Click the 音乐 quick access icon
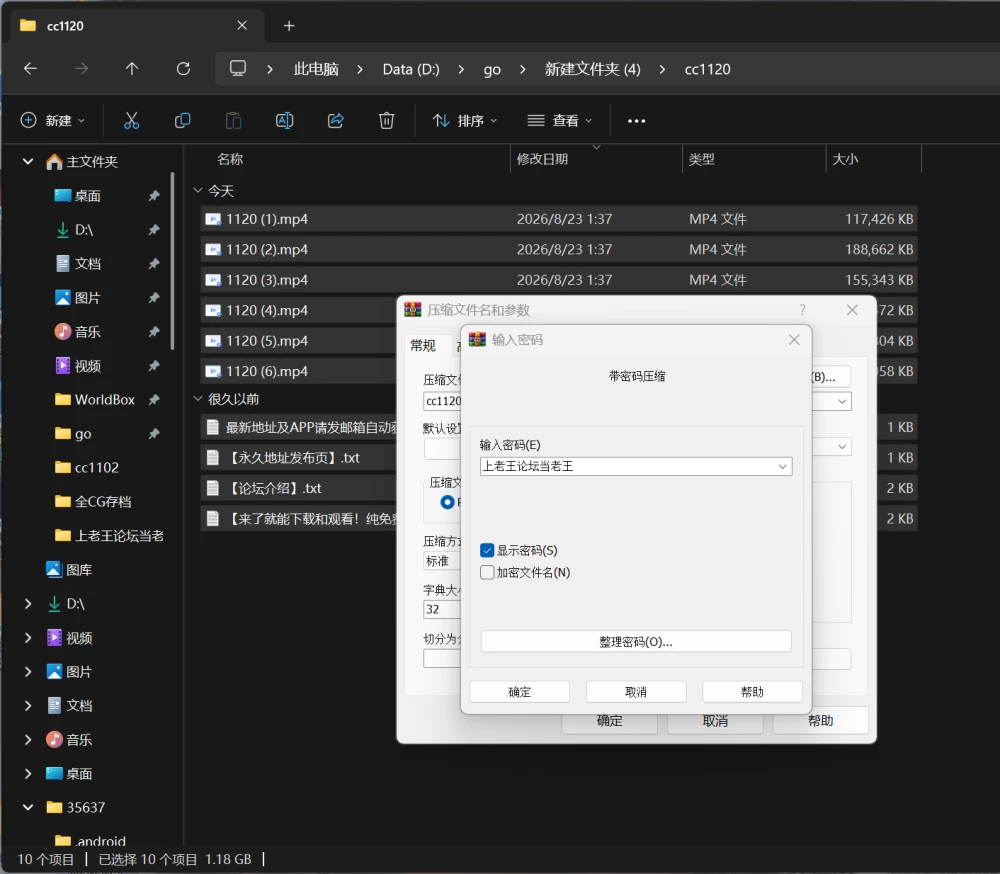The width and height of the screenshot is (1000, 874). point(62,332)
